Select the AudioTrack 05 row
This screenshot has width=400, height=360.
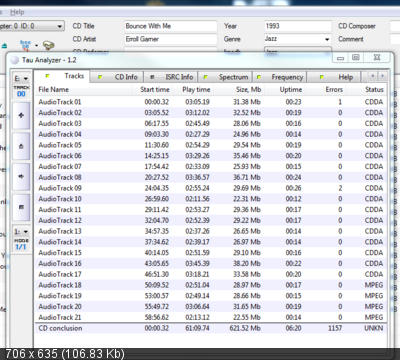tap(211, 145)
